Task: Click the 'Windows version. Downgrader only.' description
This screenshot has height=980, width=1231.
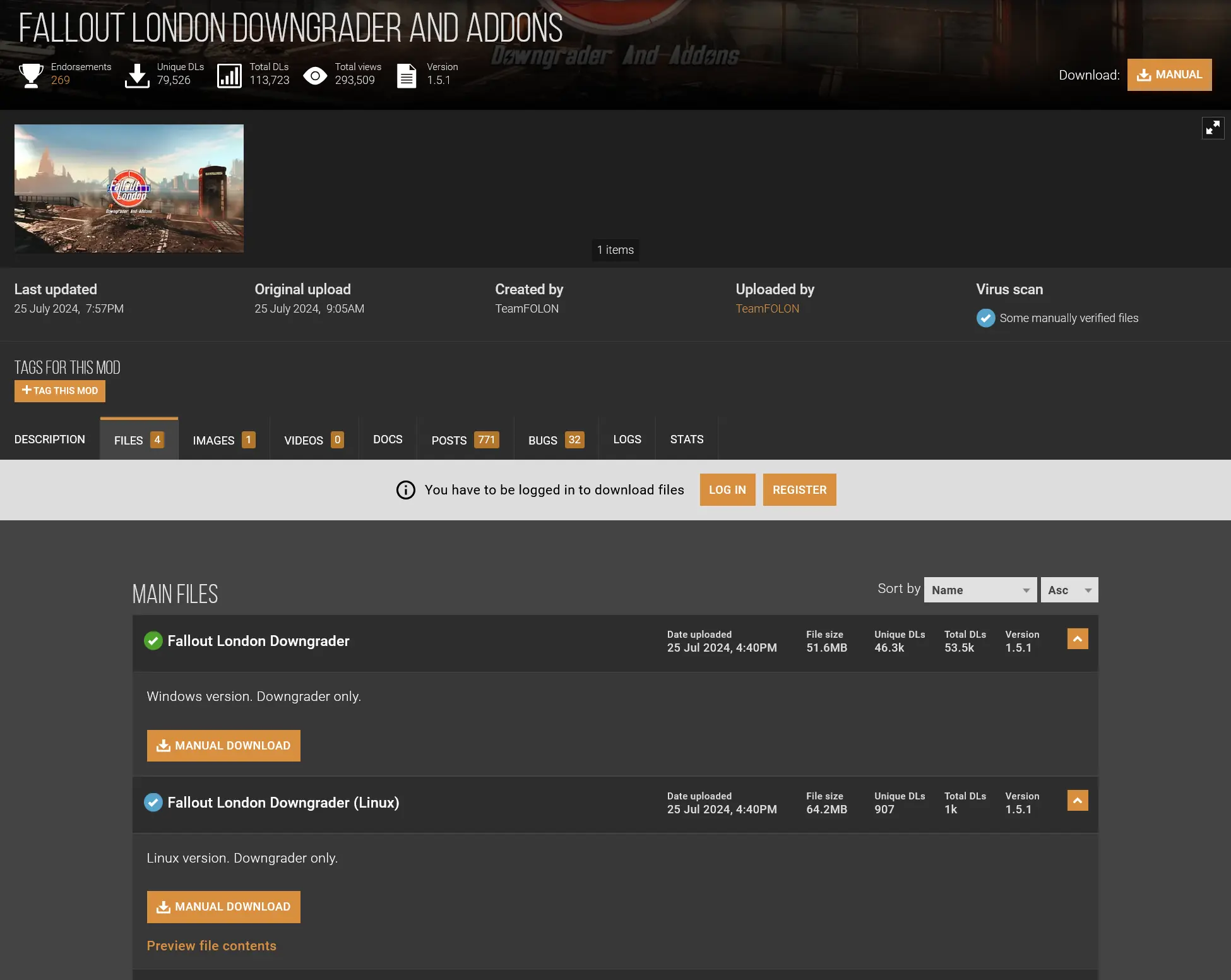Action: (254, 696)
